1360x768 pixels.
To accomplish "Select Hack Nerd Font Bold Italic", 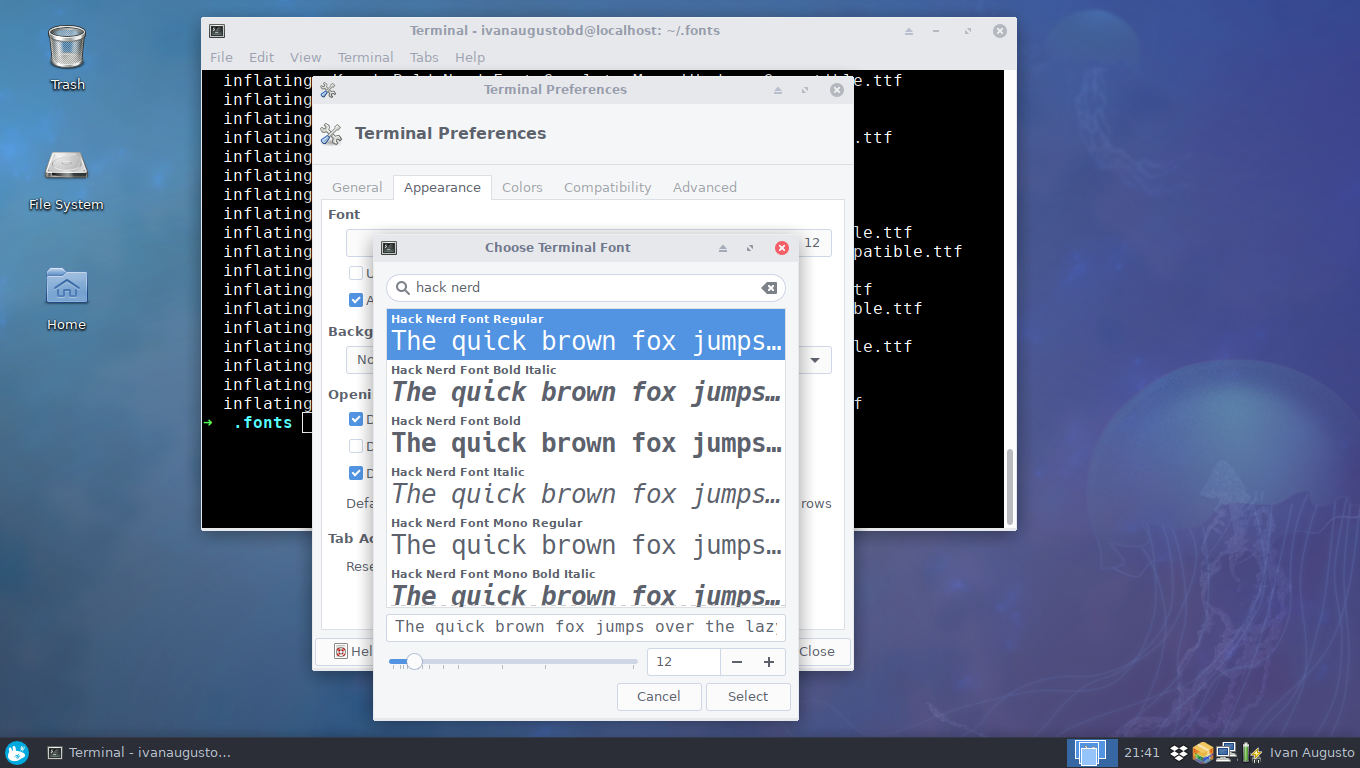I will click(x=586, y=386).
